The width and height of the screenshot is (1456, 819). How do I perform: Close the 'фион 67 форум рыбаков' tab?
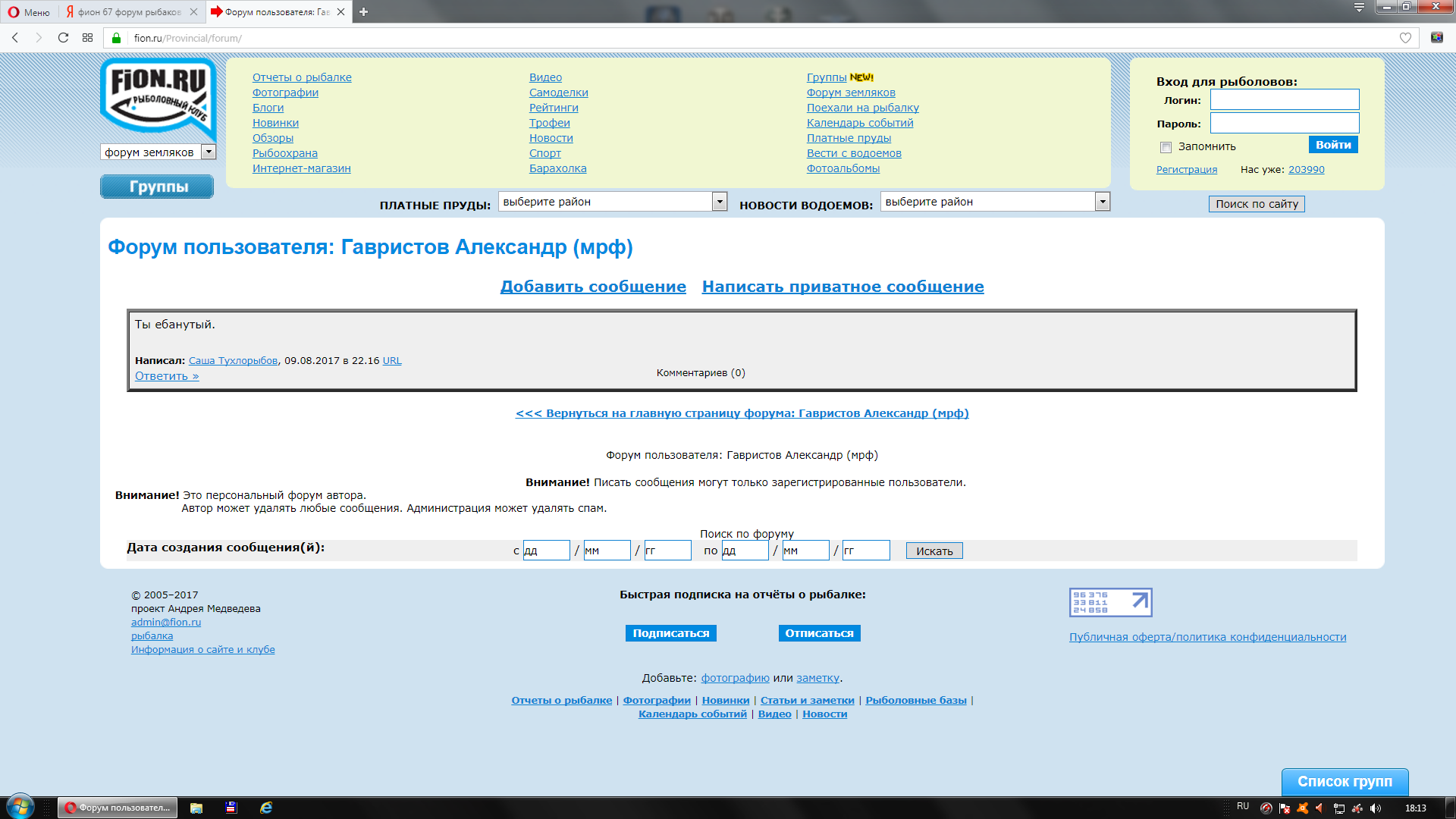coord(193,11)
